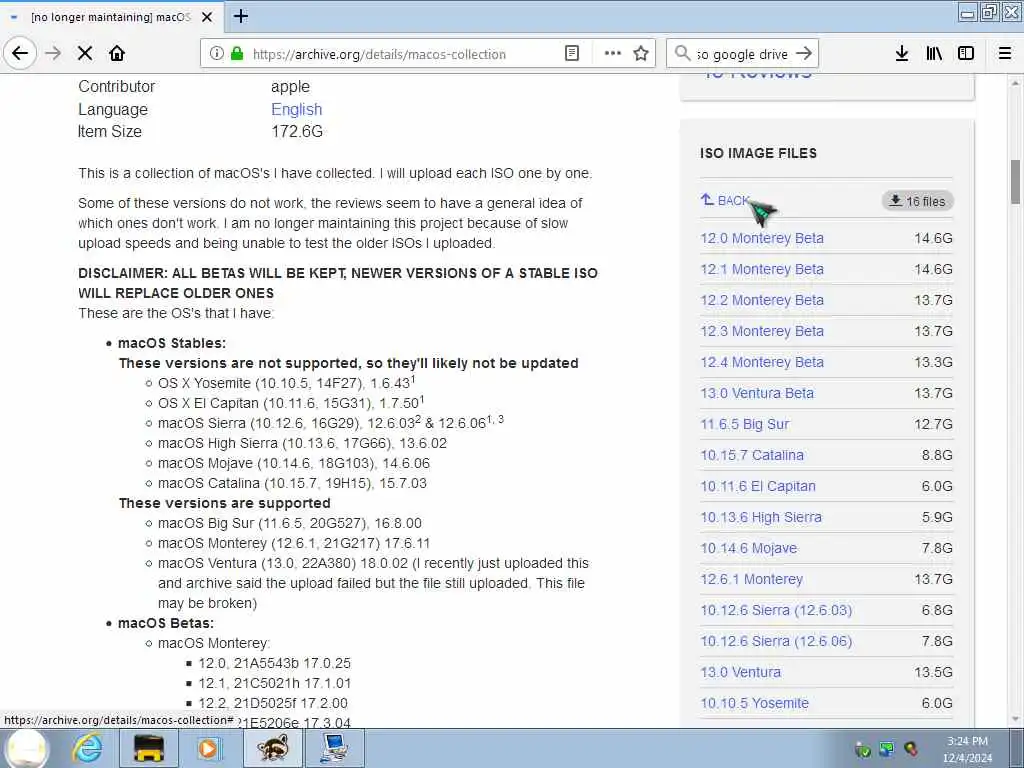Image resolution: width=1024 pixels, height=768 pixels.
Task: Open 10.15.7 Catalina ISO link
Action: [752, 455]
